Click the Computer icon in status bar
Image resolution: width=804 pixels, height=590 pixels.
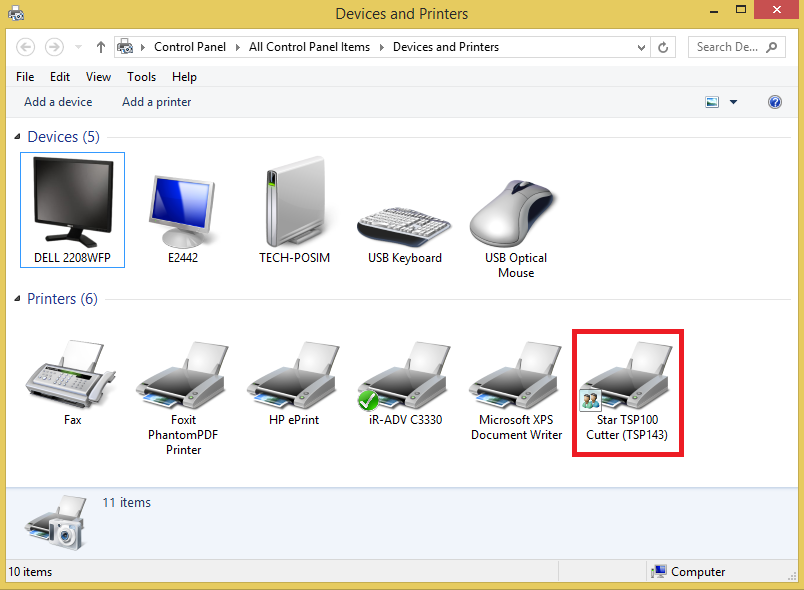pyautogui.click(x=658, y=572)
